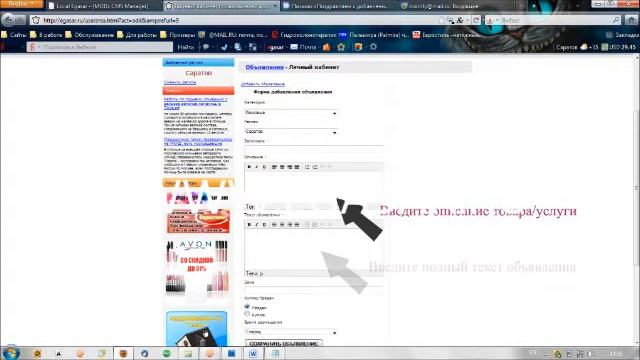Click Найти button in Yandex toolbar
This screenshot has width=640, height=360.
click(x=186, y=47)
